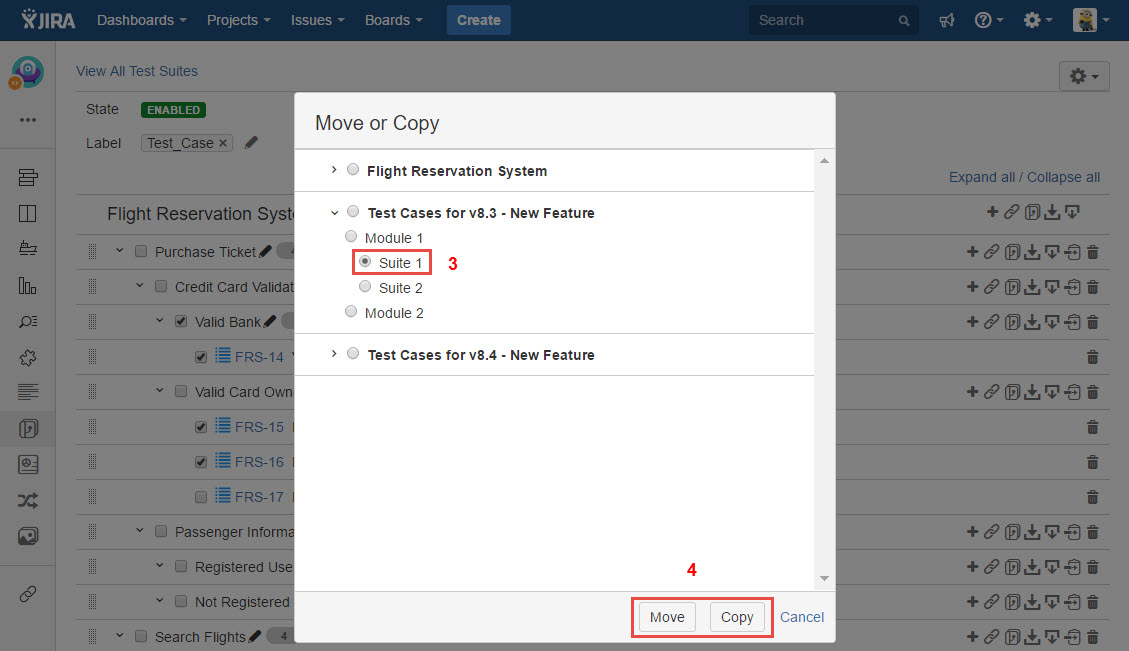Click add icon in Flight Reservation System header row

992,211
